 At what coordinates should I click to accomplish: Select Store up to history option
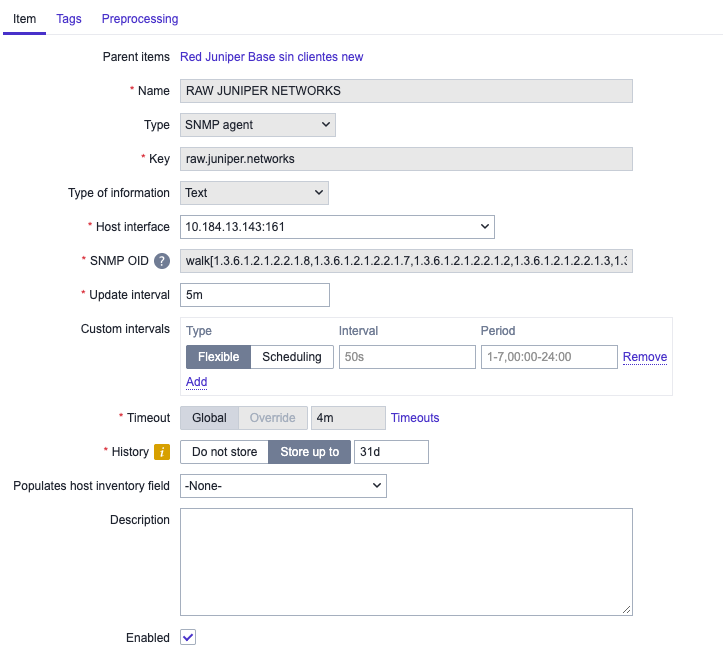point(309,452)
